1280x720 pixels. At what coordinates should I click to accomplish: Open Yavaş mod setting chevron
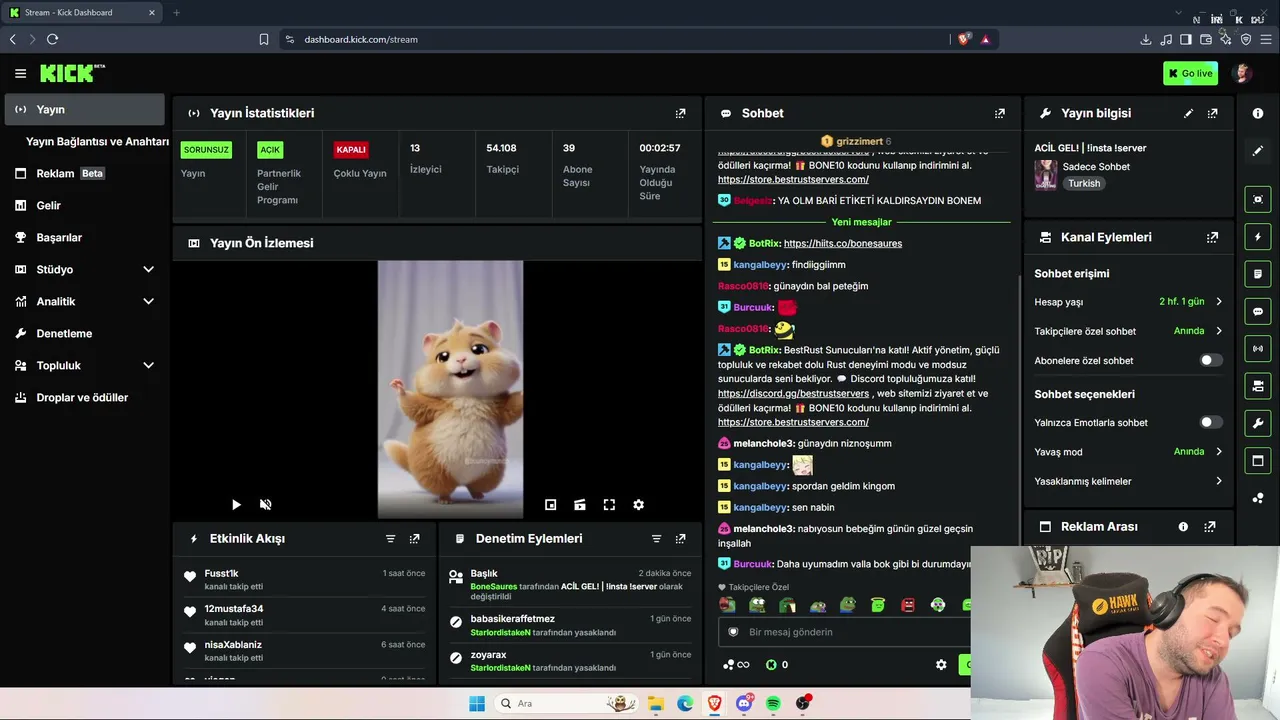(1219, 452)
